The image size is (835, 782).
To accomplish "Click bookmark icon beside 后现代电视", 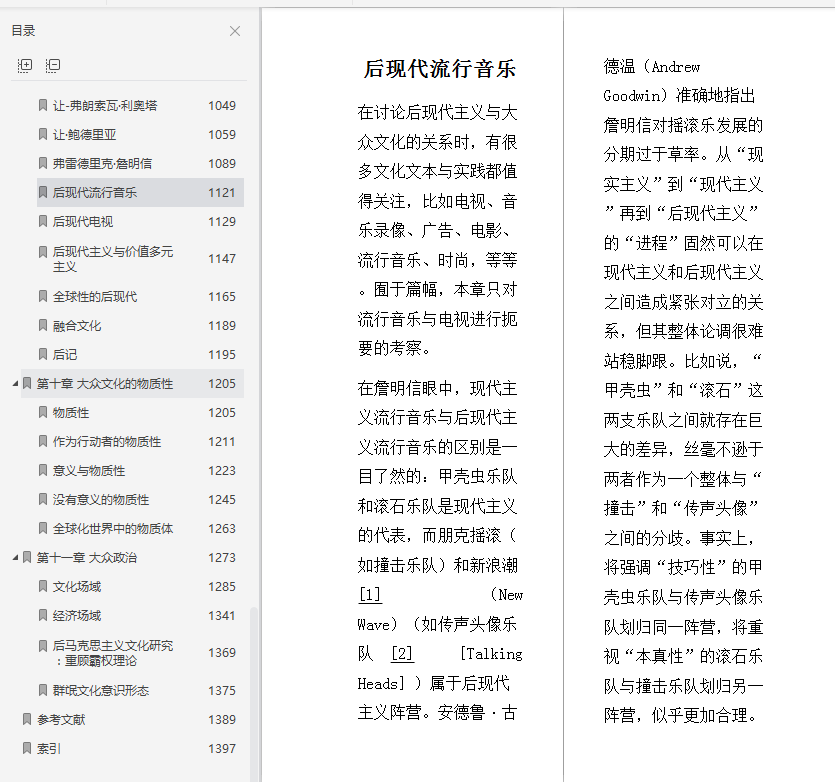I will tap(43, 221).
